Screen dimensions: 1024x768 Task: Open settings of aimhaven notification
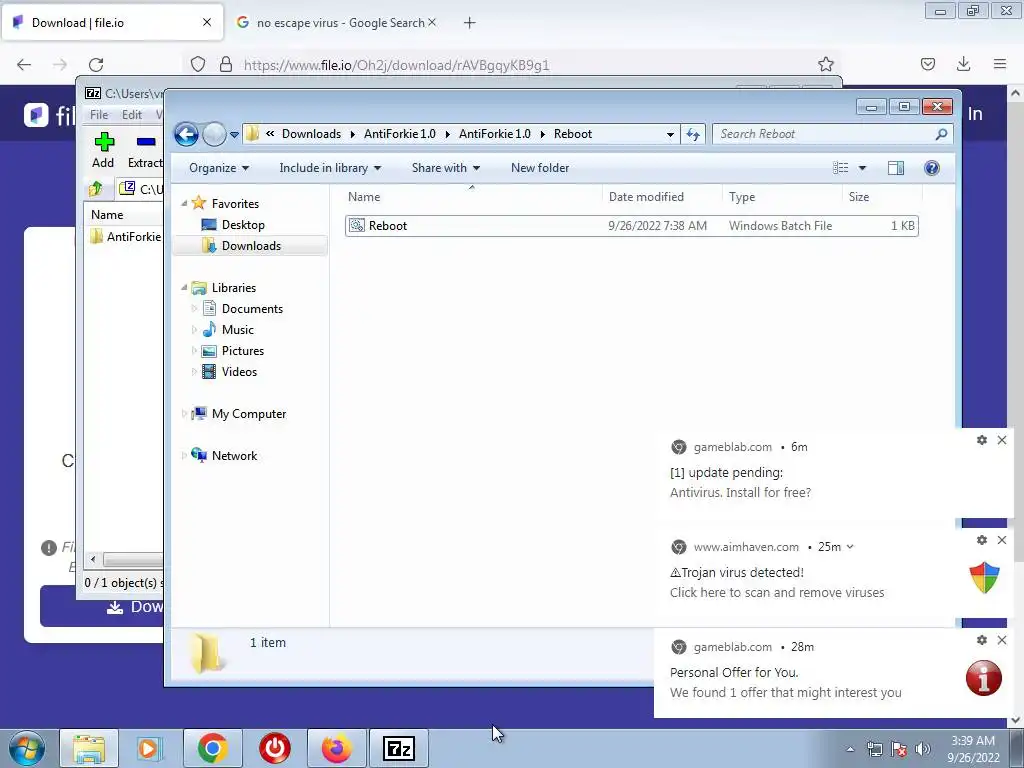point(982,540)
